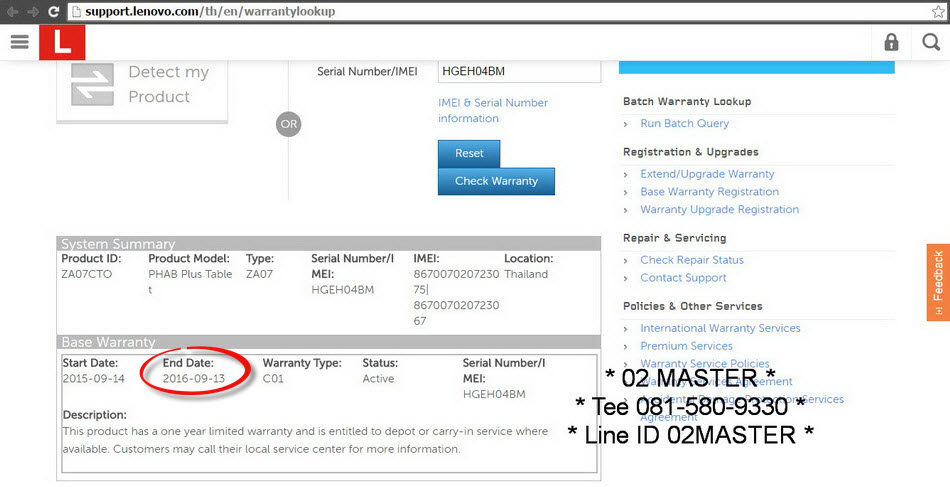Click the Check Warranty button
This screenshot has height=487, width=950.
[x=496, y=181]
